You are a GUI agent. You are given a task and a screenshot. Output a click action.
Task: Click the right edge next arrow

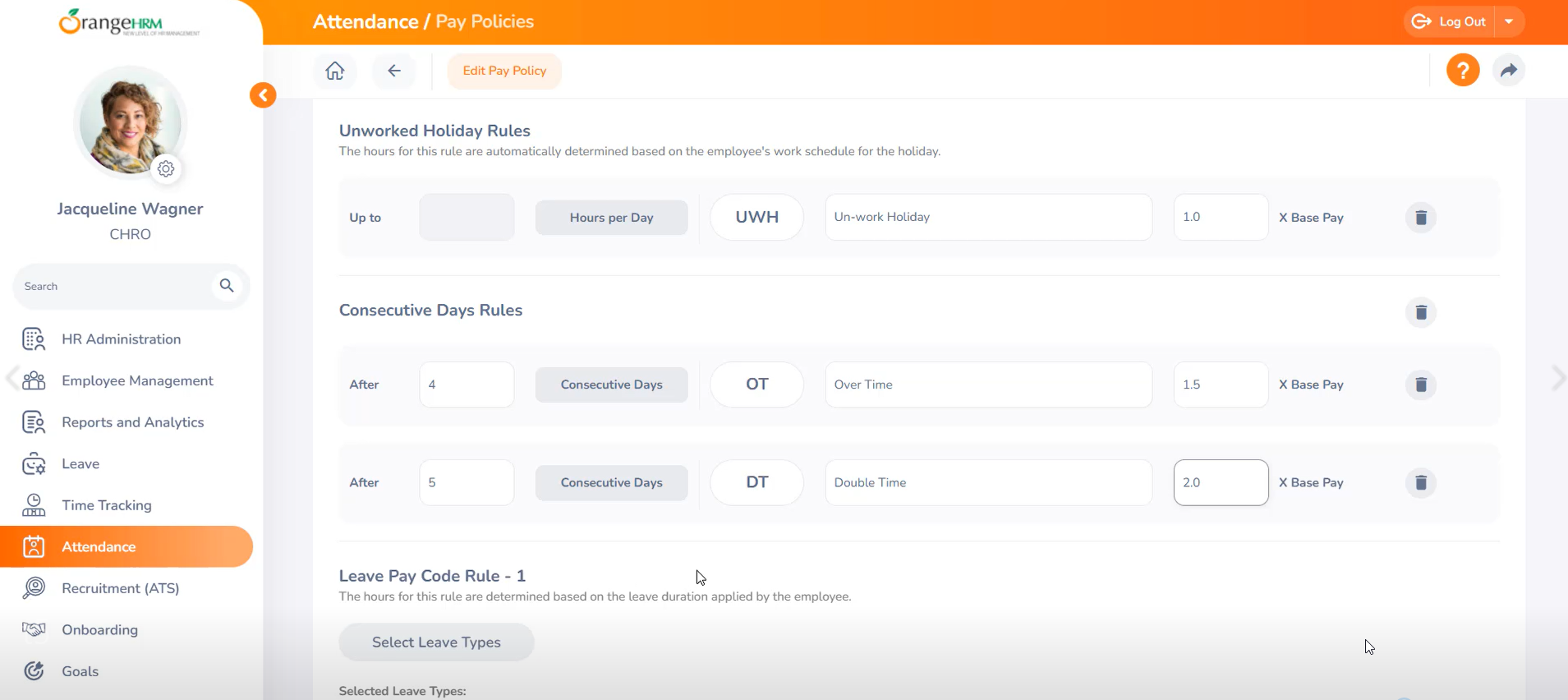pyautogui.click(x=1557, y=378)
